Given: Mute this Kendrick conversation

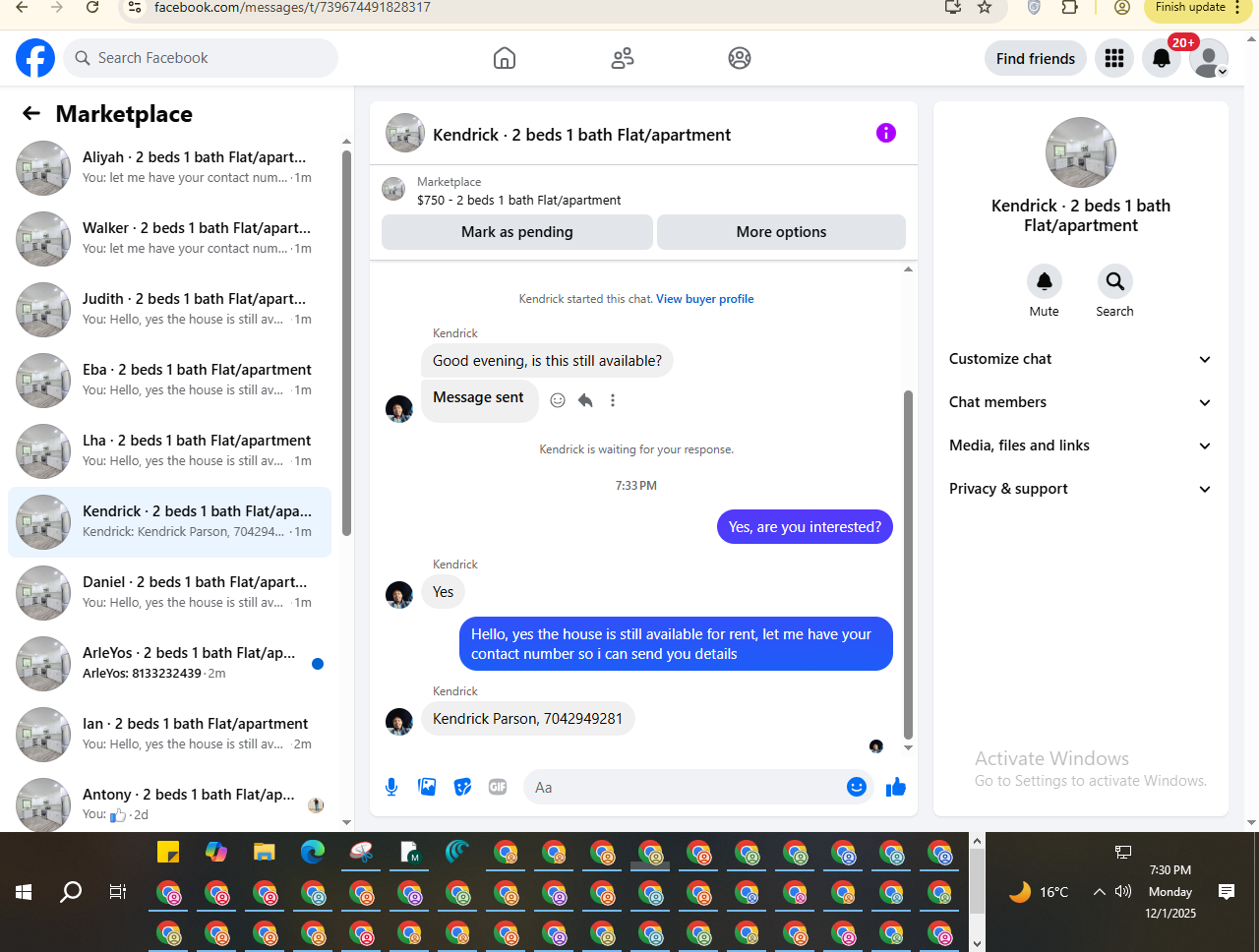Looking at the screenshot, I should click(1045, 282).
